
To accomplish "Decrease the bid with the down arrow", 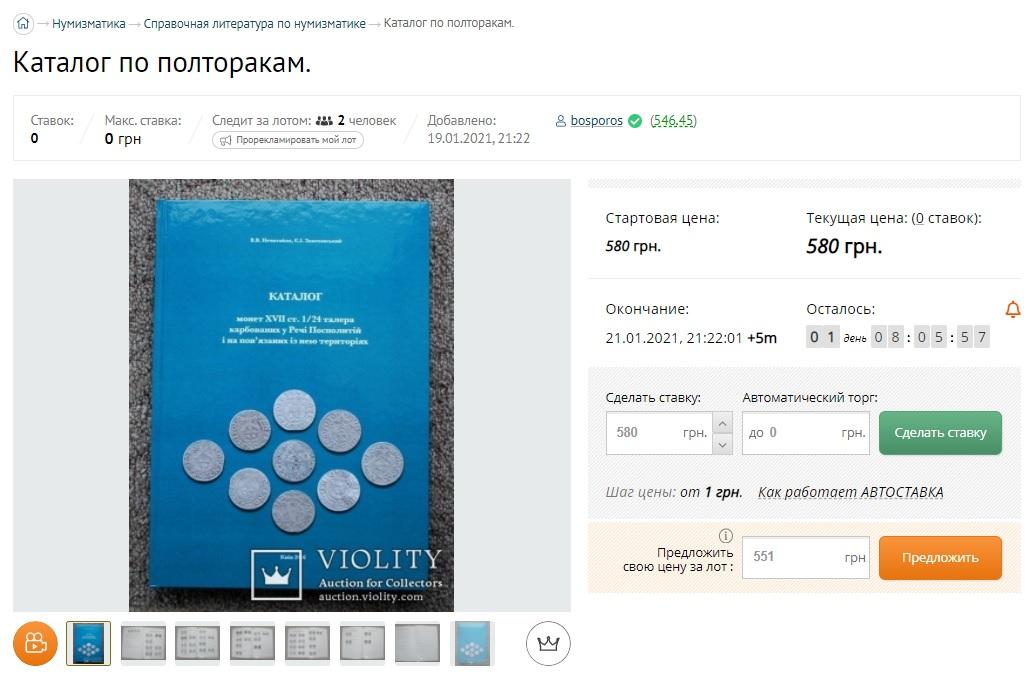I will (722, 444).
